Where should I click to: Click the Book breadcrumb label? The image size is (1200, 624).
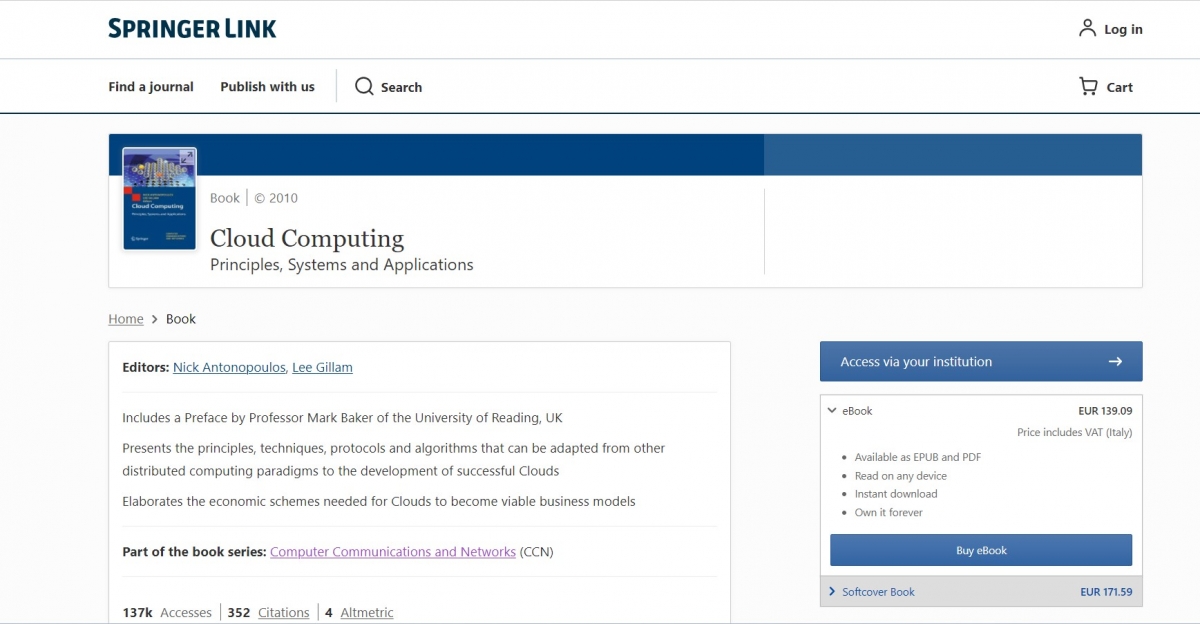[181, 319]
